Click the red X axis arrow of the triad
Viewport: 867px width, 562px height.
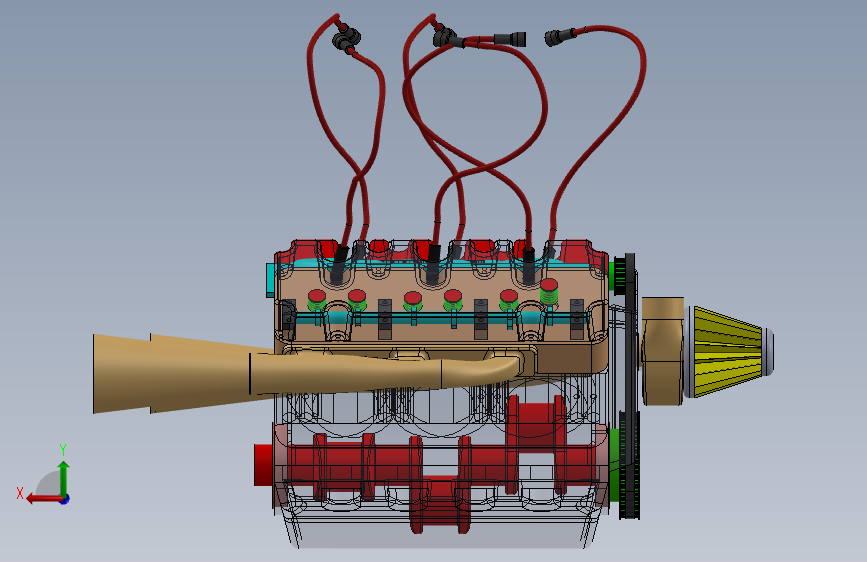[x=44, y=499]
